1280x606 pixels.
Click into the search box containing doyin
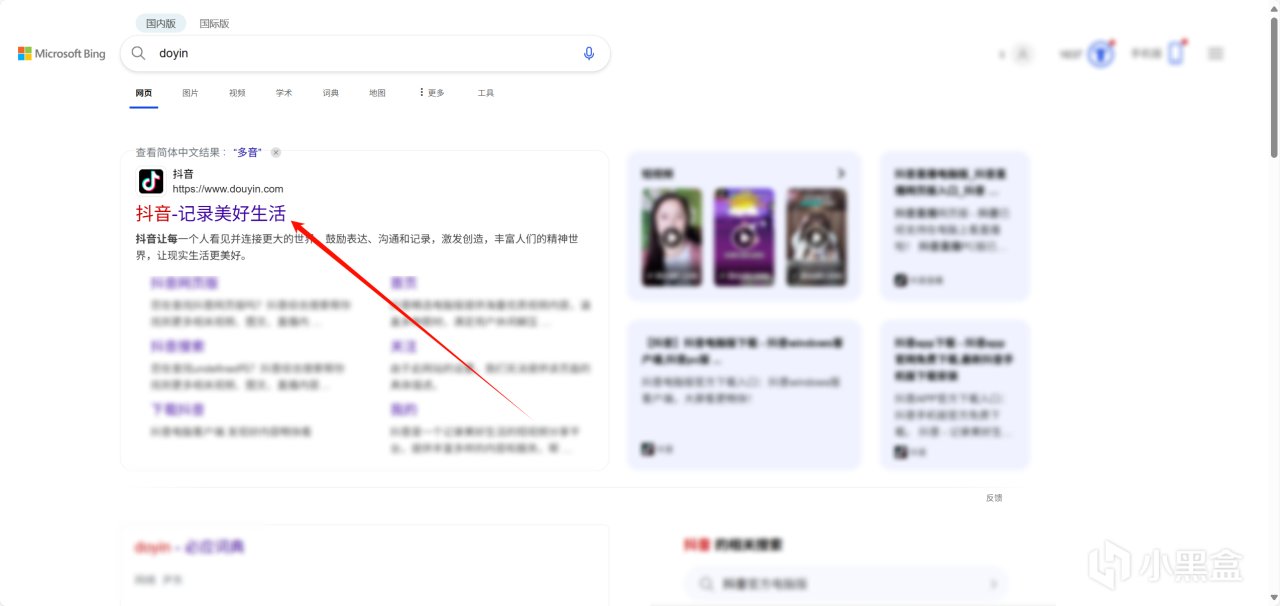[365, 53]
